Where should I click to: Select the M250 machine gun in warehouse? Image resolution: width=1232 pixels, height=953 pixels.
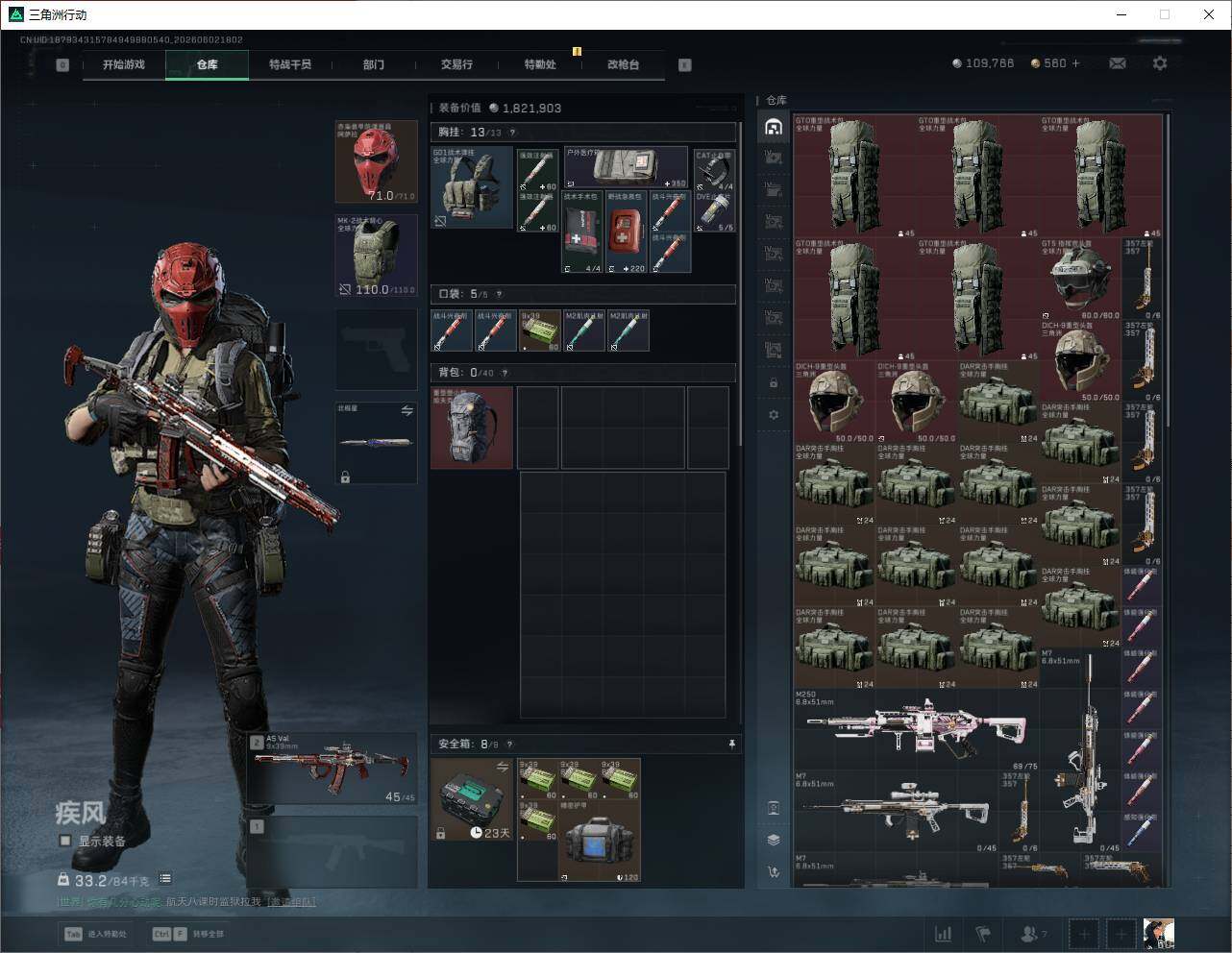click(x=916, y=729)
